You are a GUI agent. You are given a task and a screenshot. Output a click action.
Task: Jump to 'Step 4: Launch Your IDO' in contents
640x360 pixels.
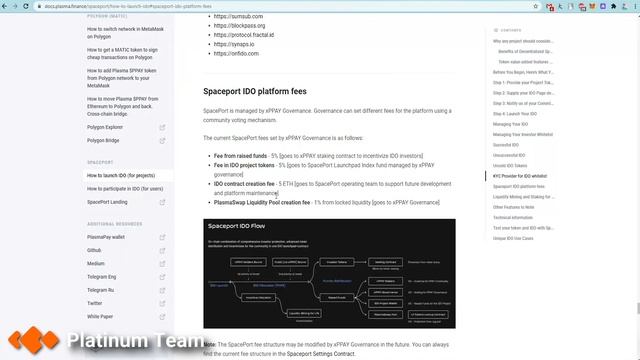[x=515, y=114]
